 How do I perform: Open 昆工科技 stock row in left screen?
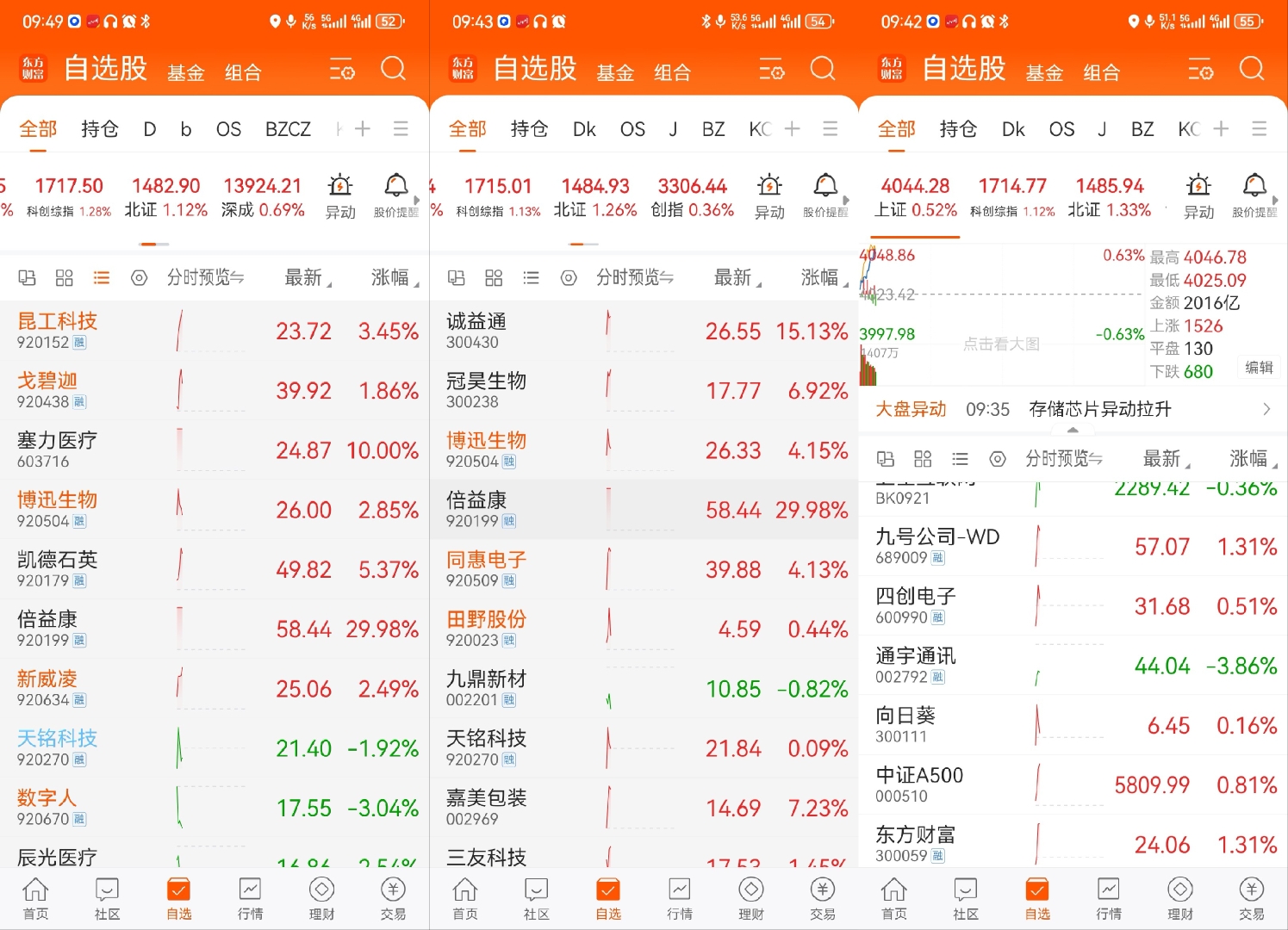[215, 331]
